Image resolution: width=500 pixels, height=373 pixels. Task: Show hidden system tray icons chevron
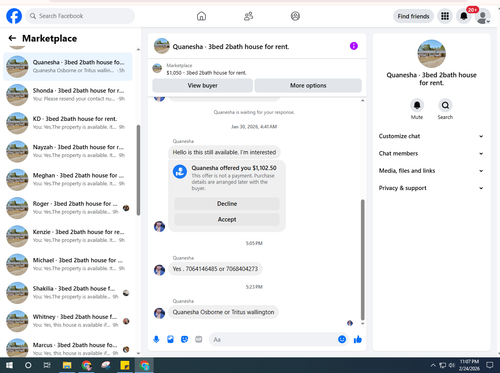click(x=433, y=365)
